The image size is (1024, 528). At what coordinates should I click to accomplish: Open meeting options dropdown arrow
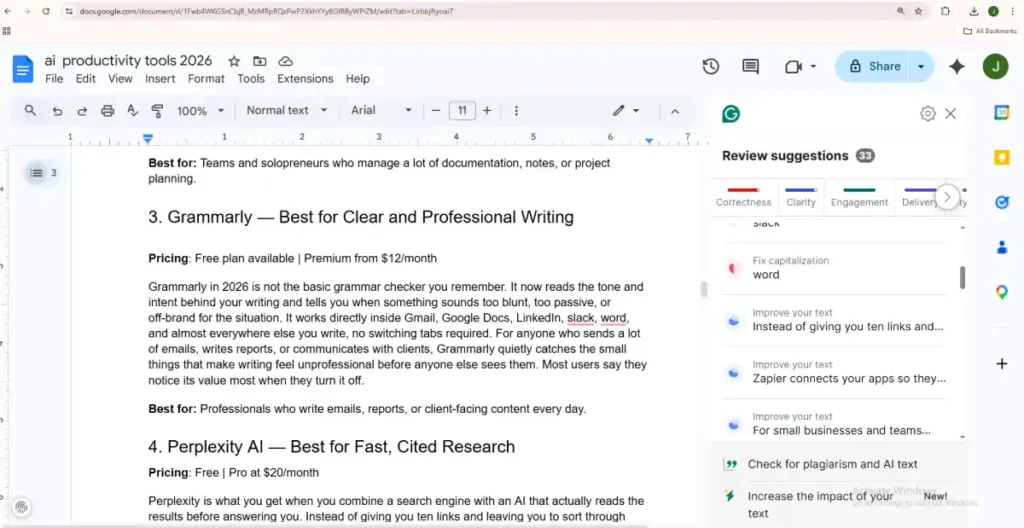813,66
